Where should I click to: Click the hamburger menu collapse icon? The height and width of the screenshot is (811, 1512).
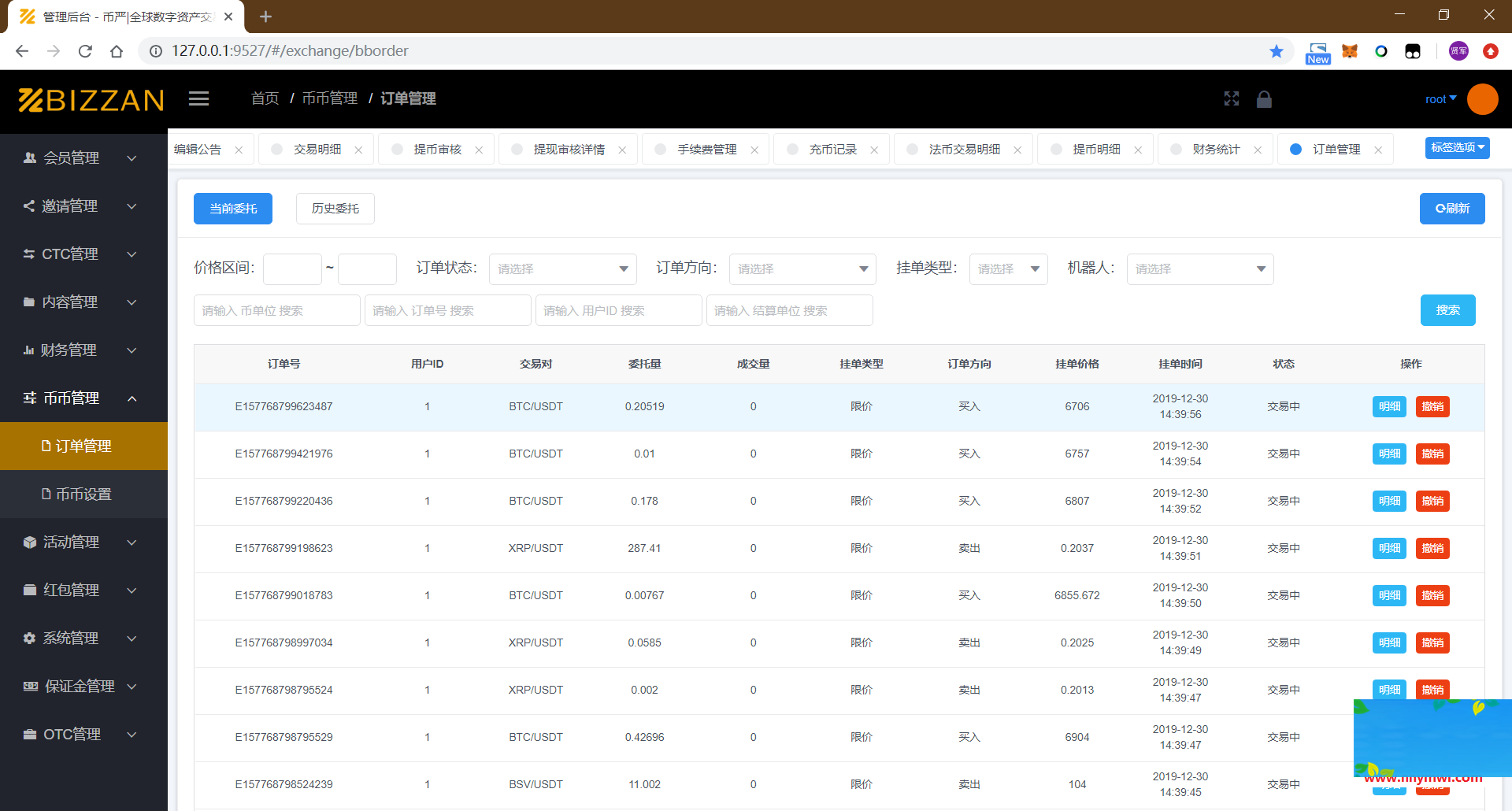tap(198, 98)
